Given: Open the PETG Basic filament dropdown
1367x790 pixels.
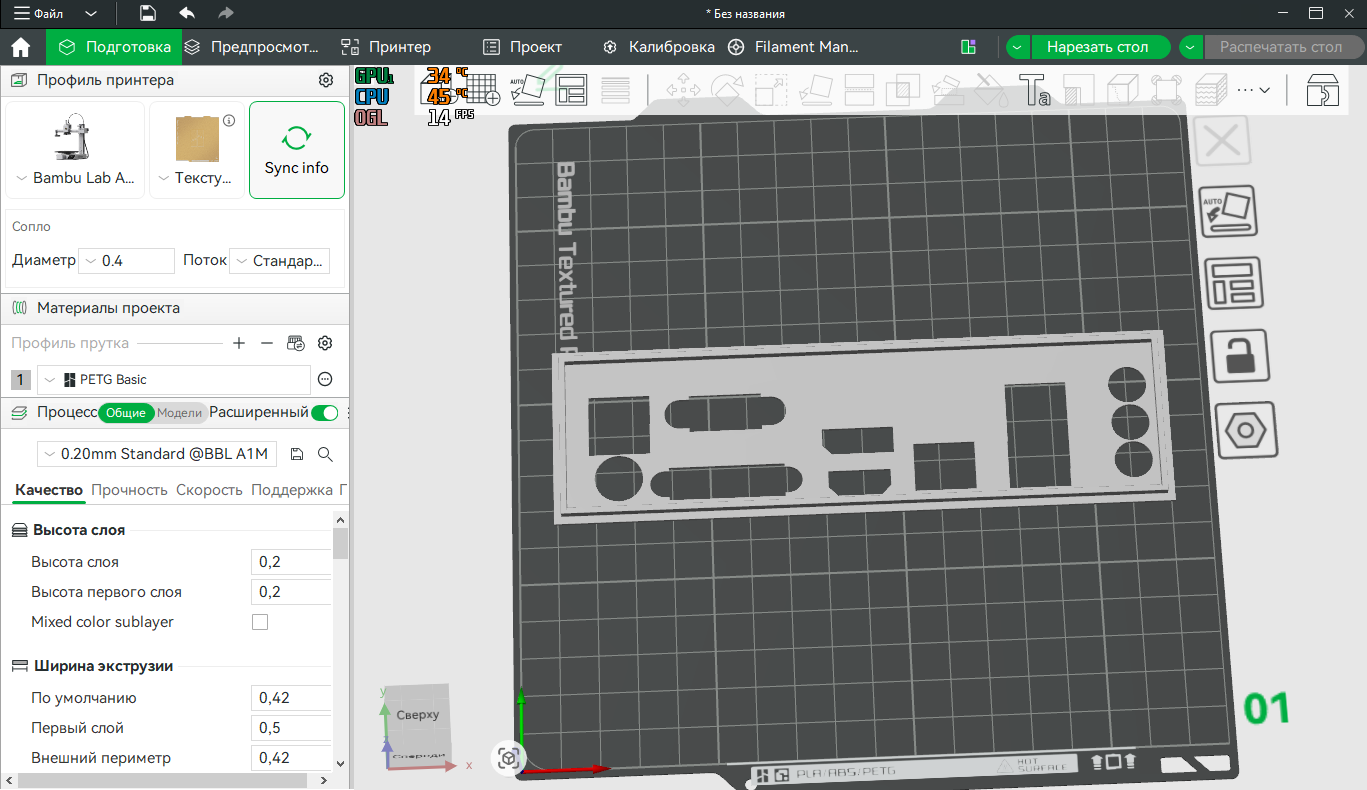Looking at the screenshot, I should point(174,380).
